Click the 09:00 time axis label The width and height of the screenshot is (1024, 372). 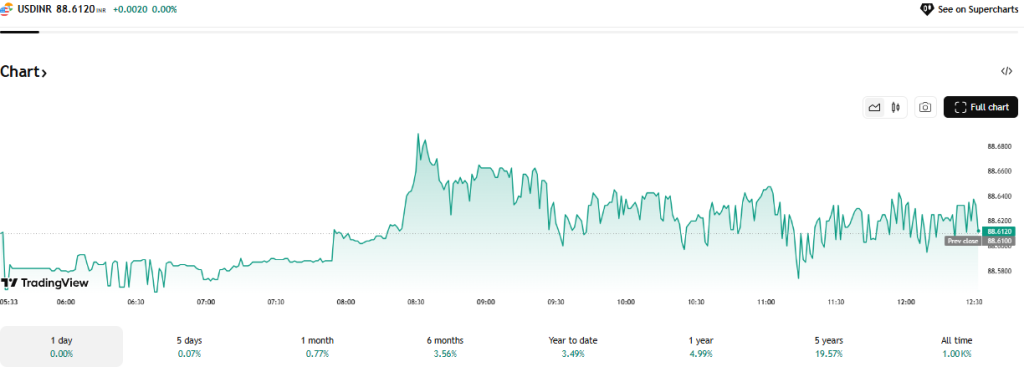[486, 302]
